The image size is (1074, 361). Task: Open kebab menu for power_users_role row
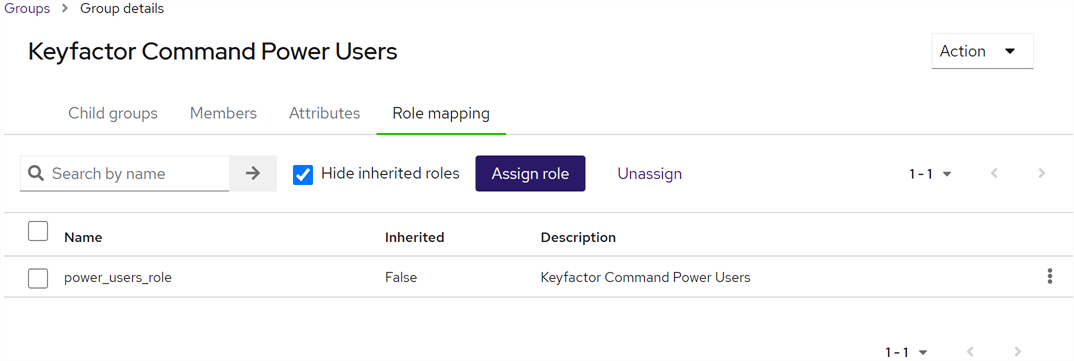point(1049,277)
